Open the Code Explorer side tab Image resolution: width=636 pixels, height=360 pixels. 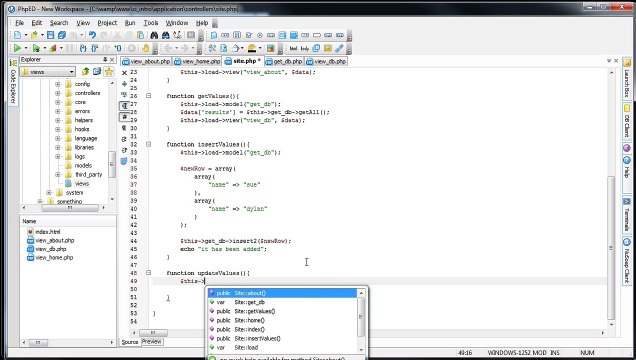pos(13,82)
